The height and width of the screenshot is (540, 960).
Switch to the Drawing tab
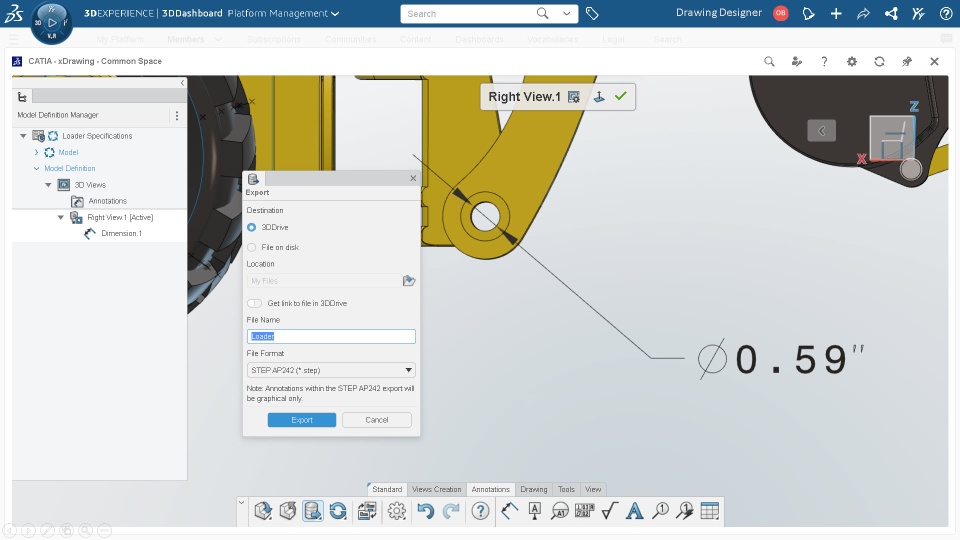[x=534, y=489]
